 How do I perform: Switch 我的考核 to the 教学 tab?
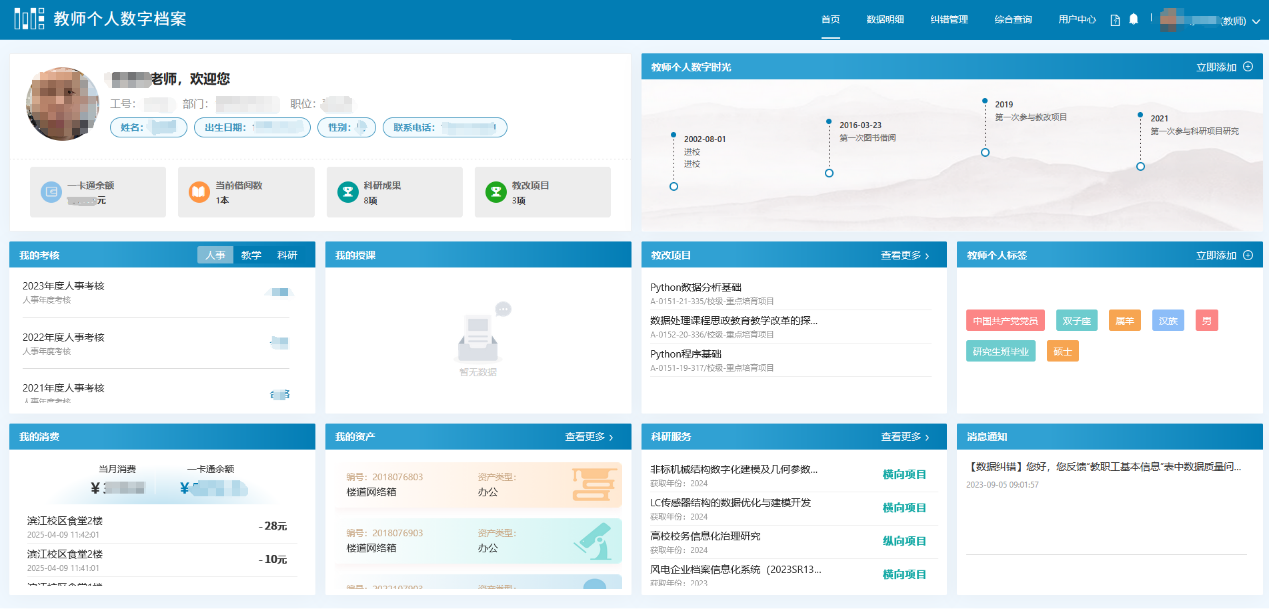click(x=251, y=255)
